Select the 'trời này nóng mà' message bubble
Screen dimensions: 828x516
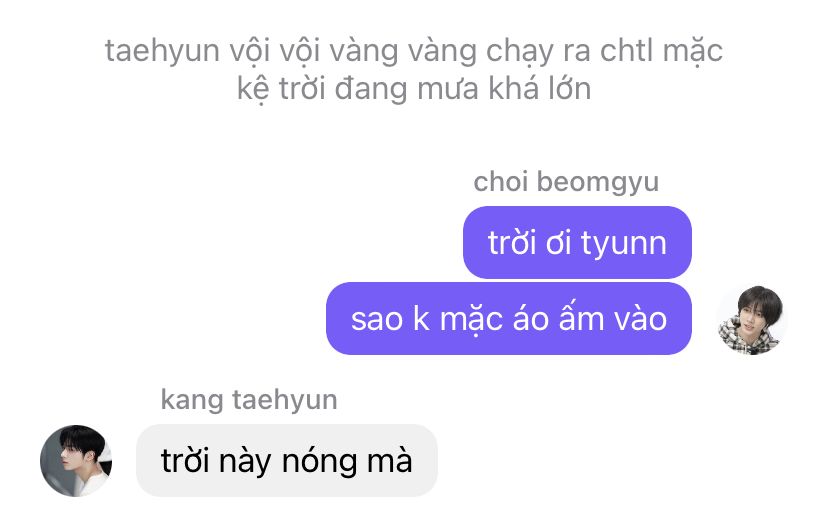287,461
